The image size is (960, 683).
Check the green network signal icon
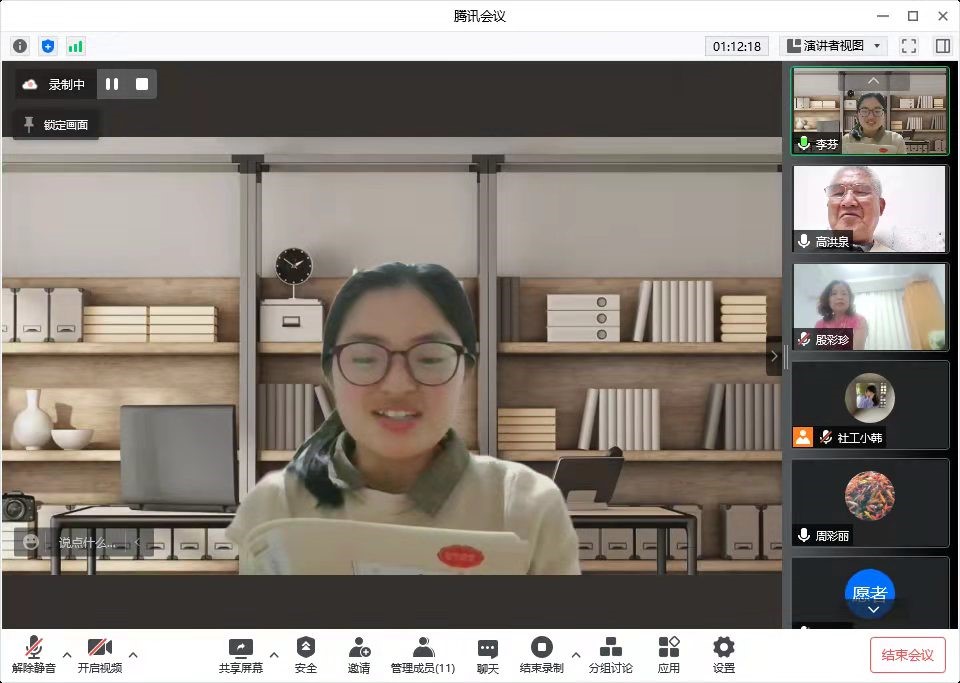click(x=75, y=46)
